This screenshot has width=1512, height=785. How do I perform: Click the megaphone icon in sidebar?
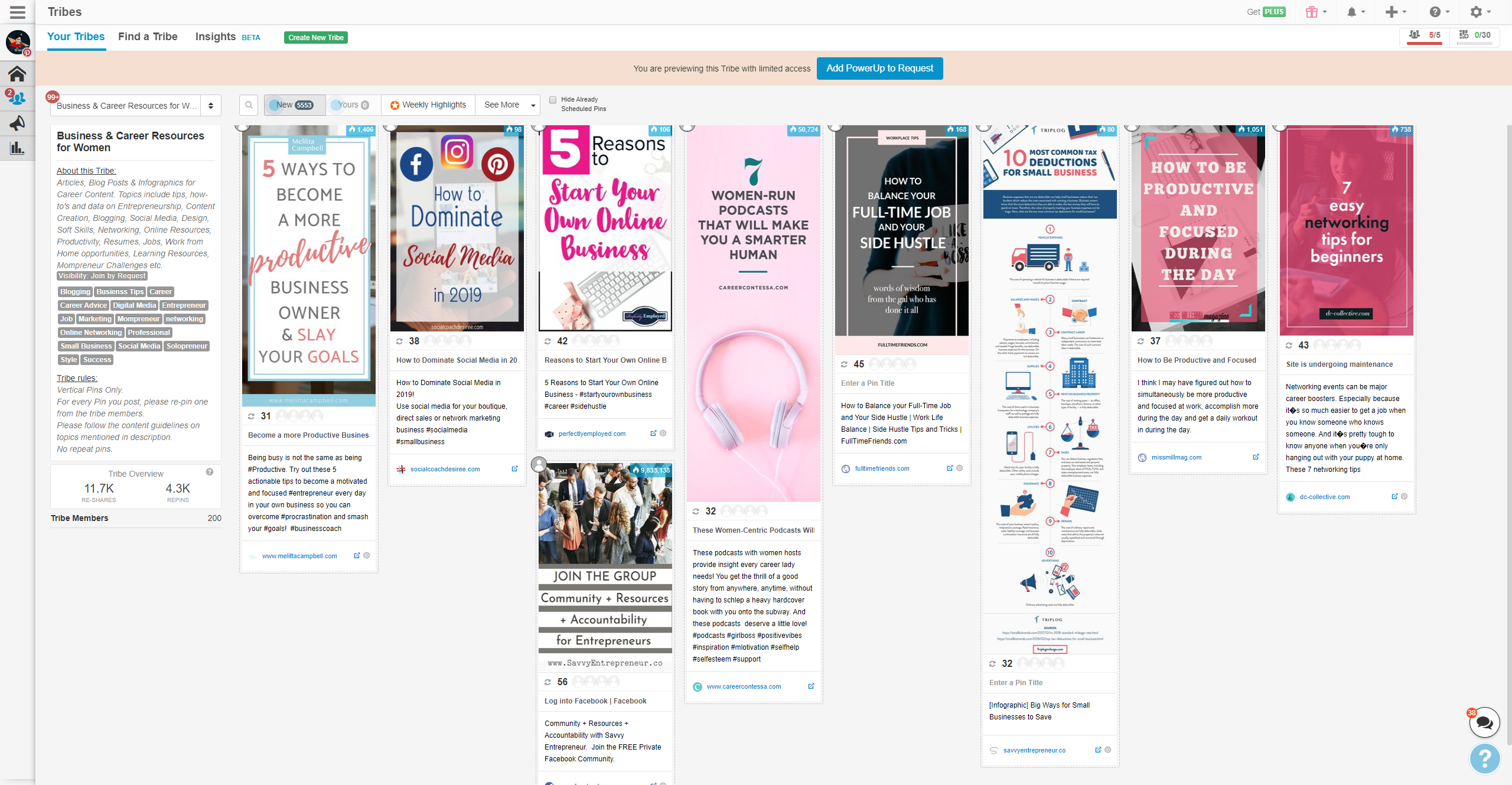(x=17, y=123)
